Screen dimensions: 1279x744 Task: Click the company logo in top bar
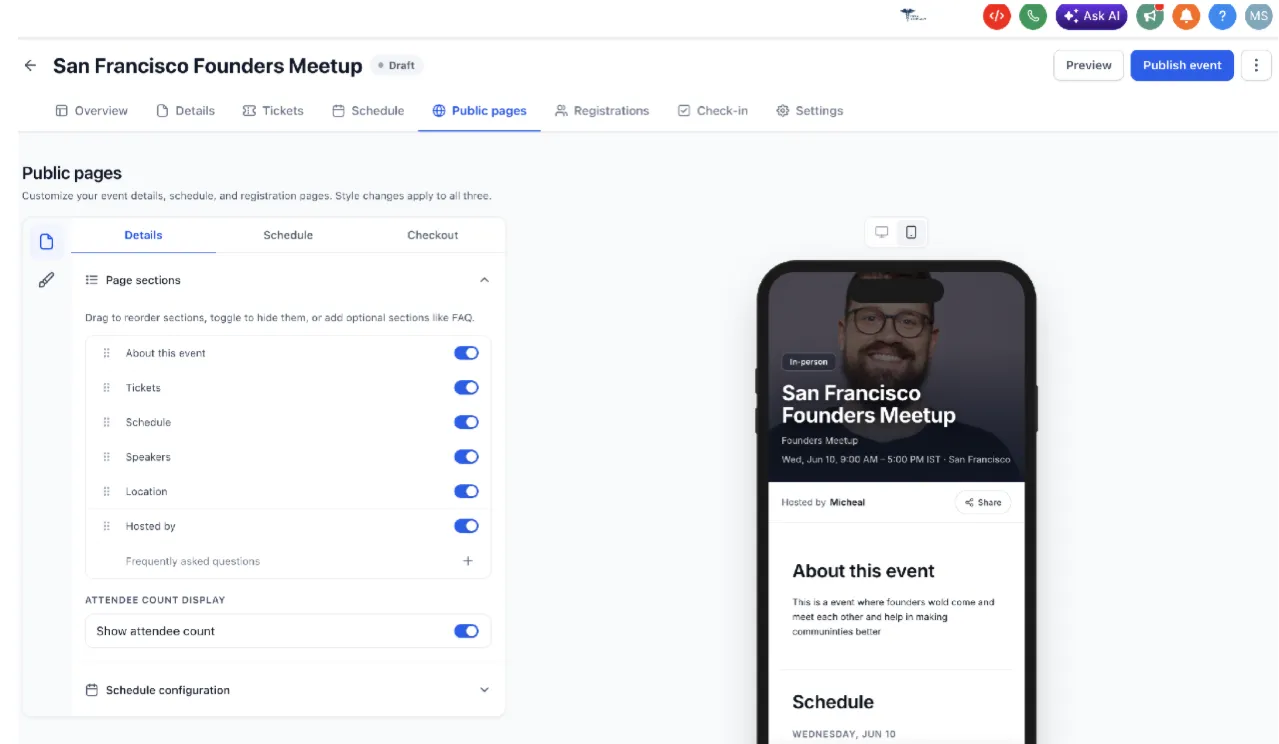(913, 16)
